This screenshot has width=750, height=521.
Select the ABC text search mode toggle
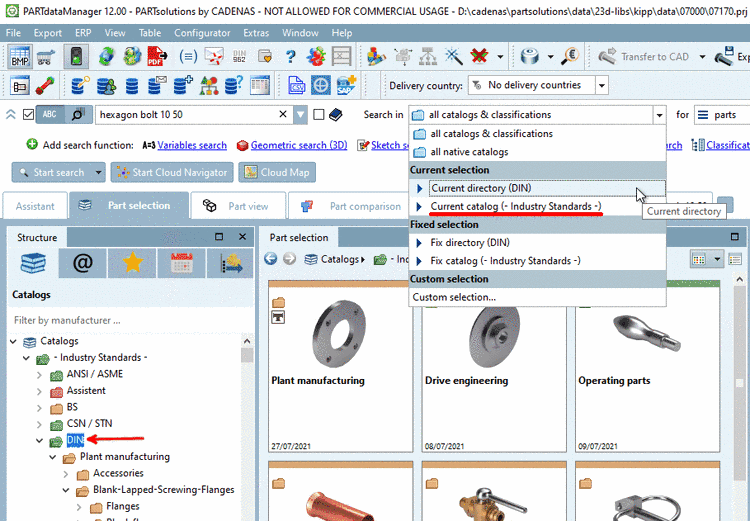50,114
